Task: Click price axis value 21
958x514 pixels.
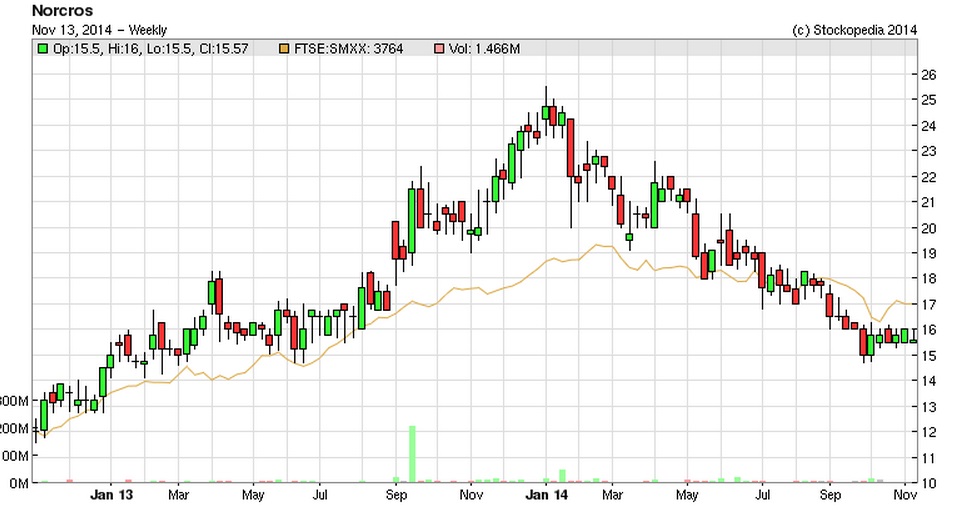Action: click(929, 202)
